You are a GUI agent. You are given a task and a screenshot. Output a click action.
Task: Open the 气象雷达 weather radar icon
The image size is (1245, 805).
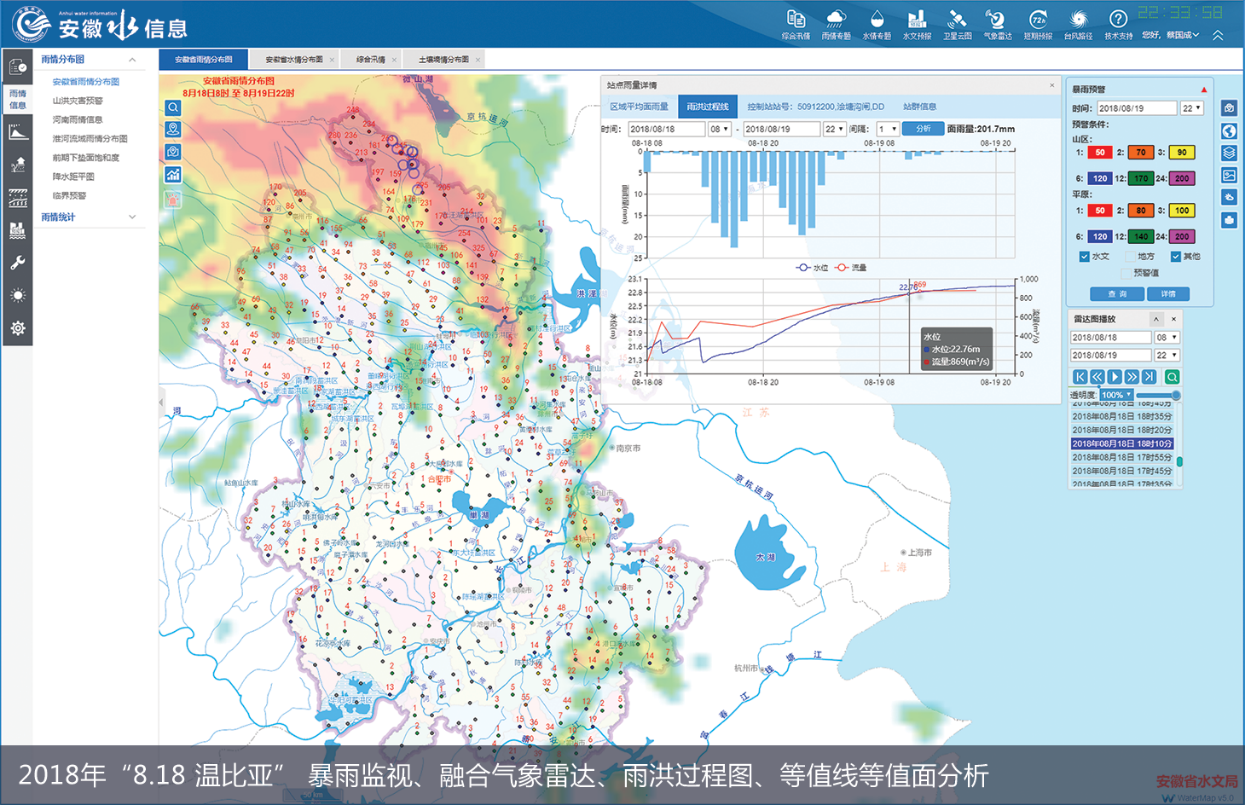coord(996,19)
